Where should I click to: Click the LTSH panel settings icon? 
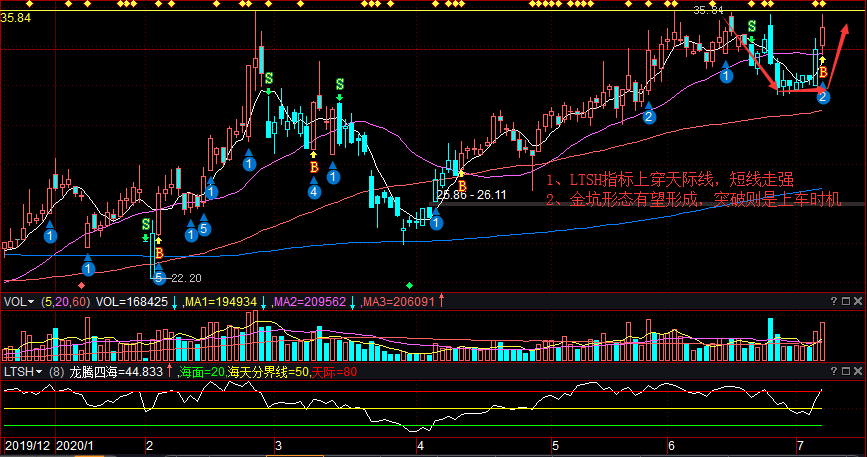(x=846, y=372)
